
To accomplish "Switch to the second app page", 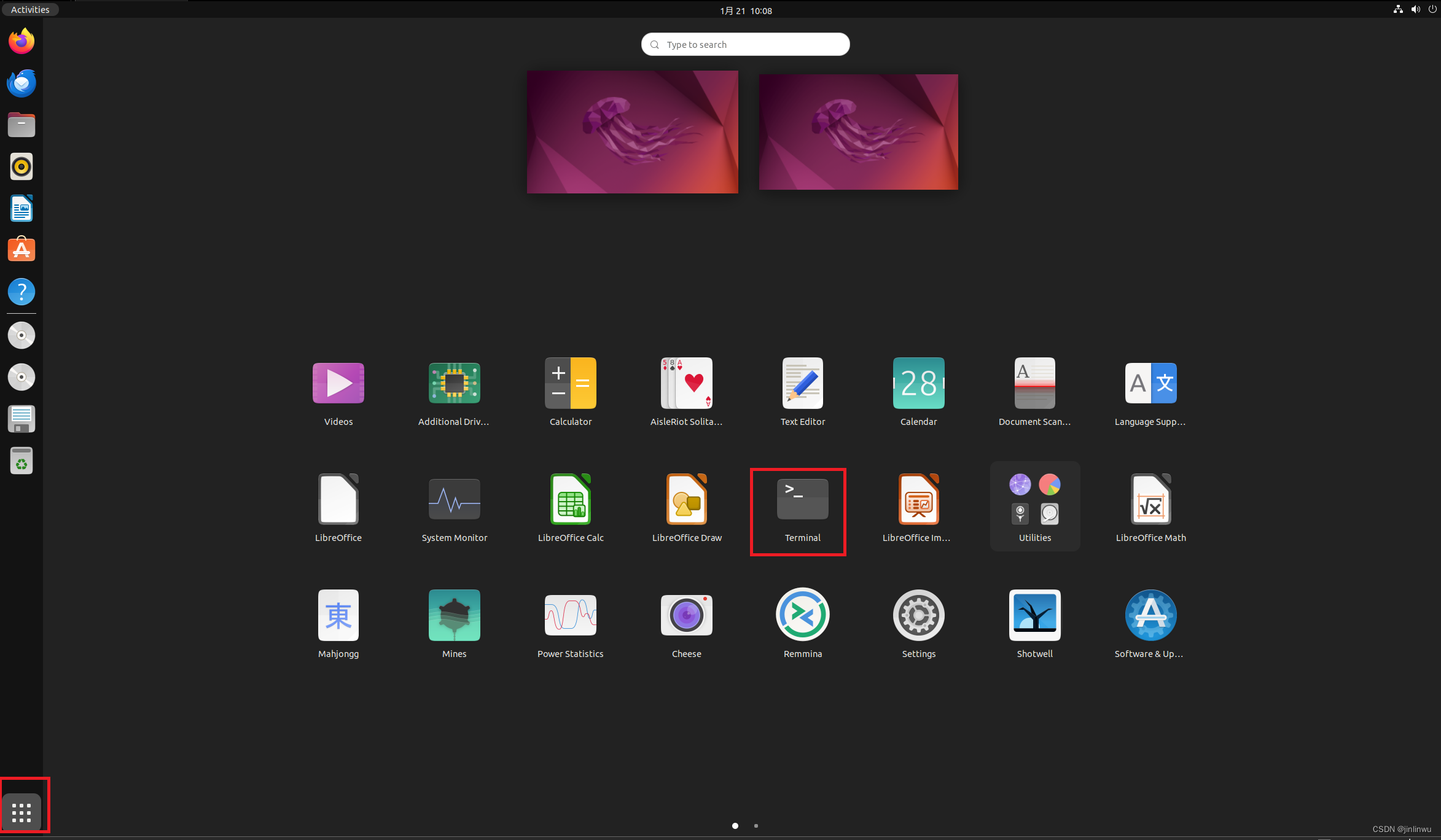I will [756, 826].
